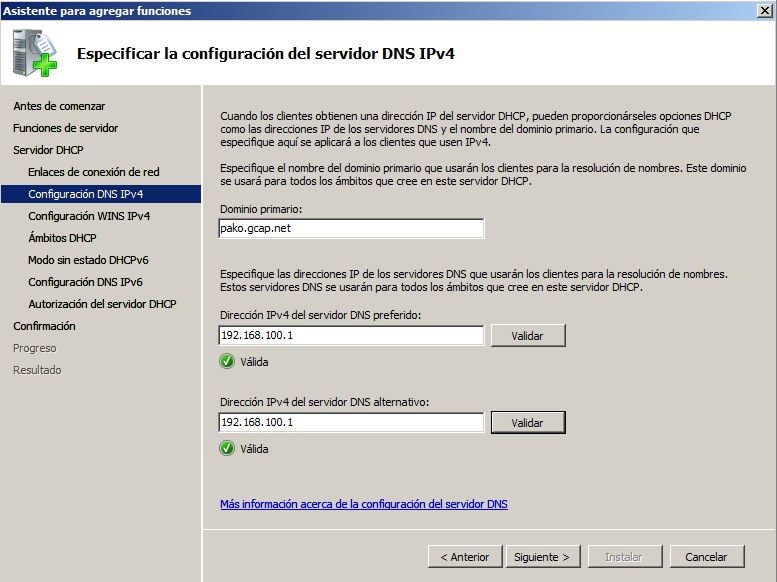The height and width of the screenshot is (582, 777).
Task: Cancel the wizard with Cancelar
Action: (x=707, y=557)
